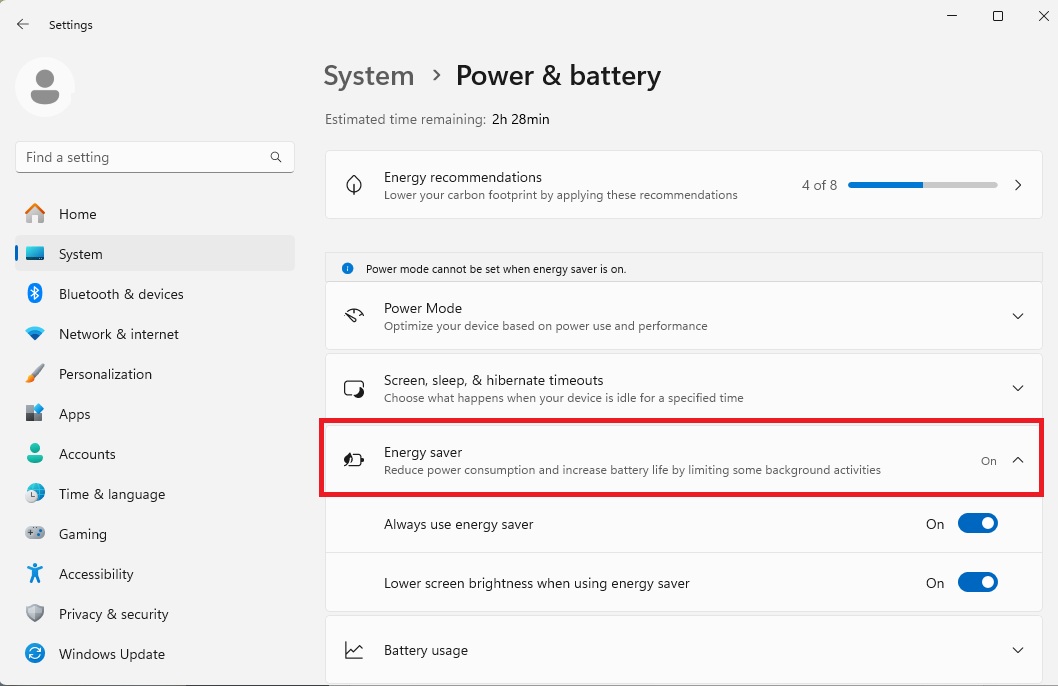The width and height of the screenshot is (1058, 686).
Task: Open Time & language settings
Action: pyautogui.click(x=155, y=494)
